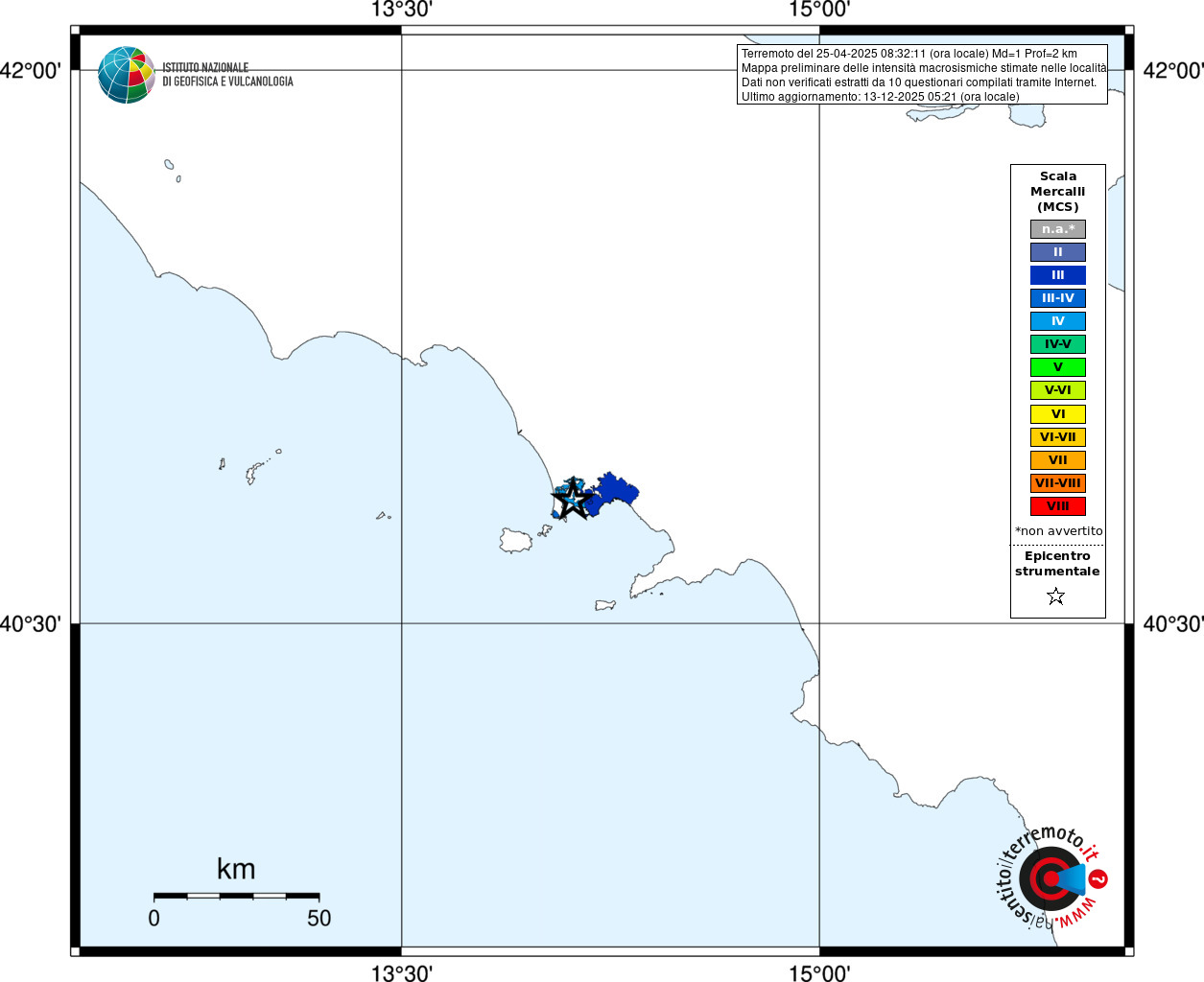Viewport: 1204px width, 982px height.
Task: Click the '*non avvertito' legend note
Action: point(1059,531)
